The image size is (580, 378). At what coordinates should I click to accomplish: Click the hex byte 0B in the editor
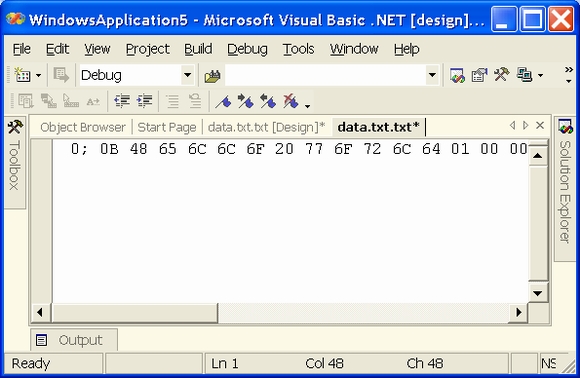(109, 149)
